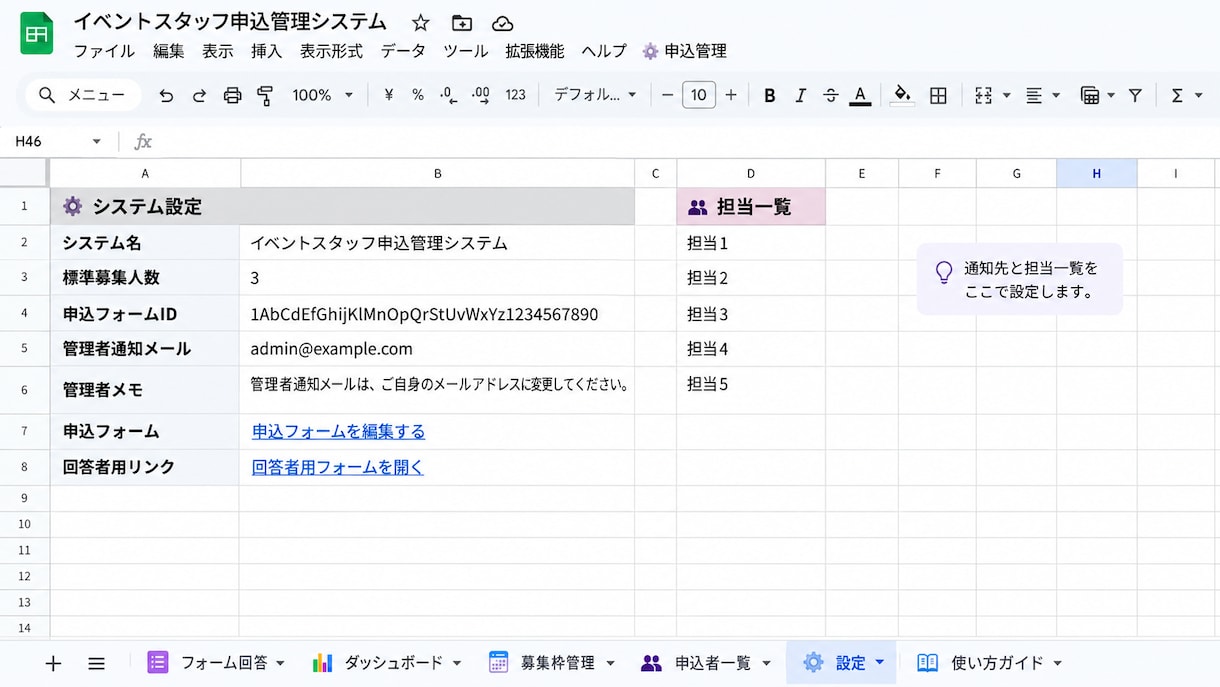Toggle bold formatting
Screen dimensions: 1220x687
[x=770, y=95]
